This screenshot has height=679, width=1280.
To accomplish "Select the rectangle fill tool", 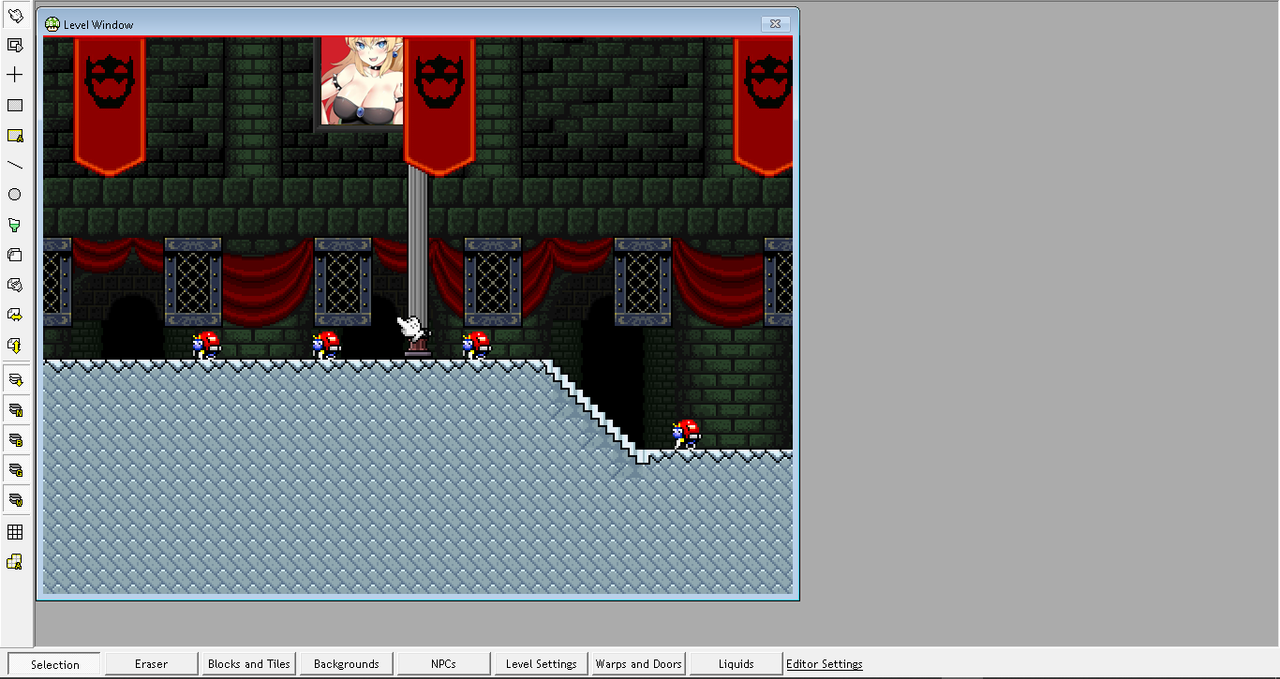I will click(15, 105).
